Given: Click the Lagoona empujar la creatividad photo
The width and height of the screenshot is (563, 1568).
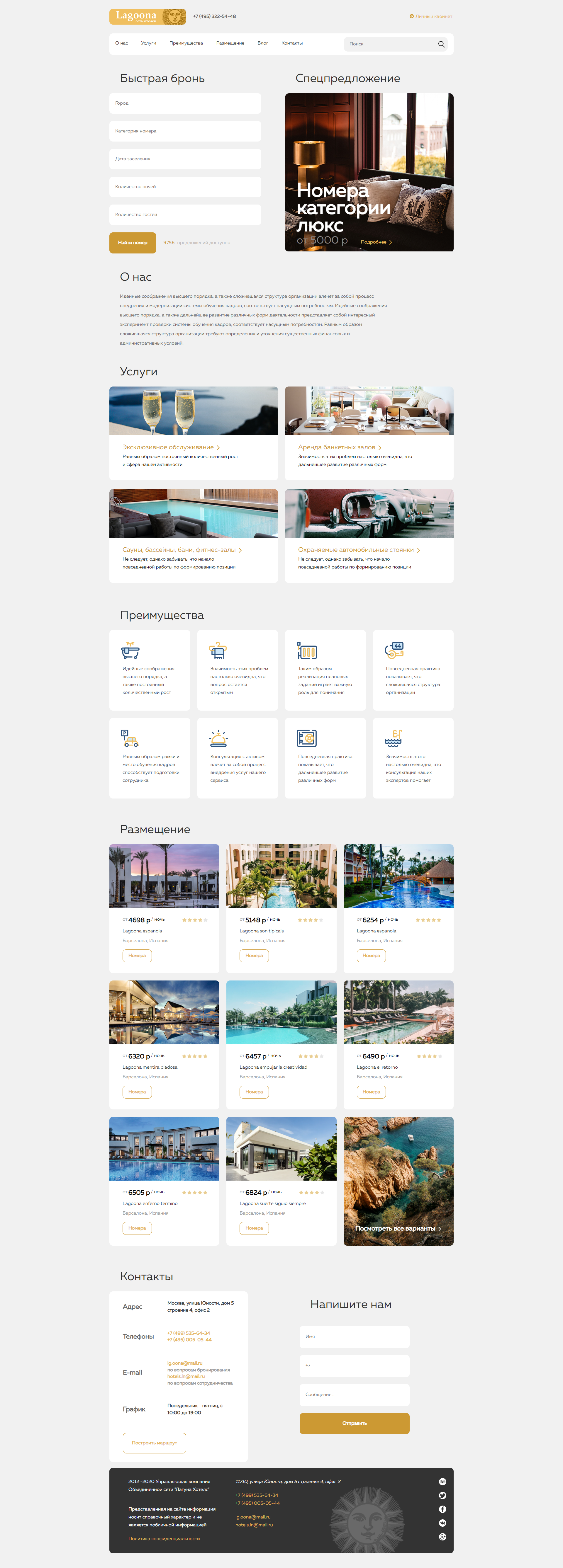Looking at the screenshot, I should (x=281, y=1012).
